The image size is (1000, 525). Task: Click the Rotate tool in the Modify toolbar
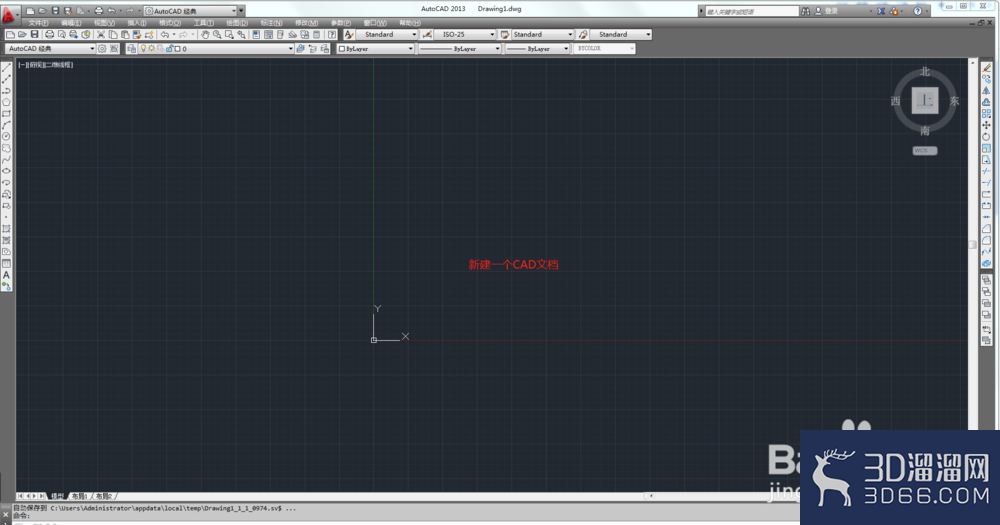[x=987, y=137]
